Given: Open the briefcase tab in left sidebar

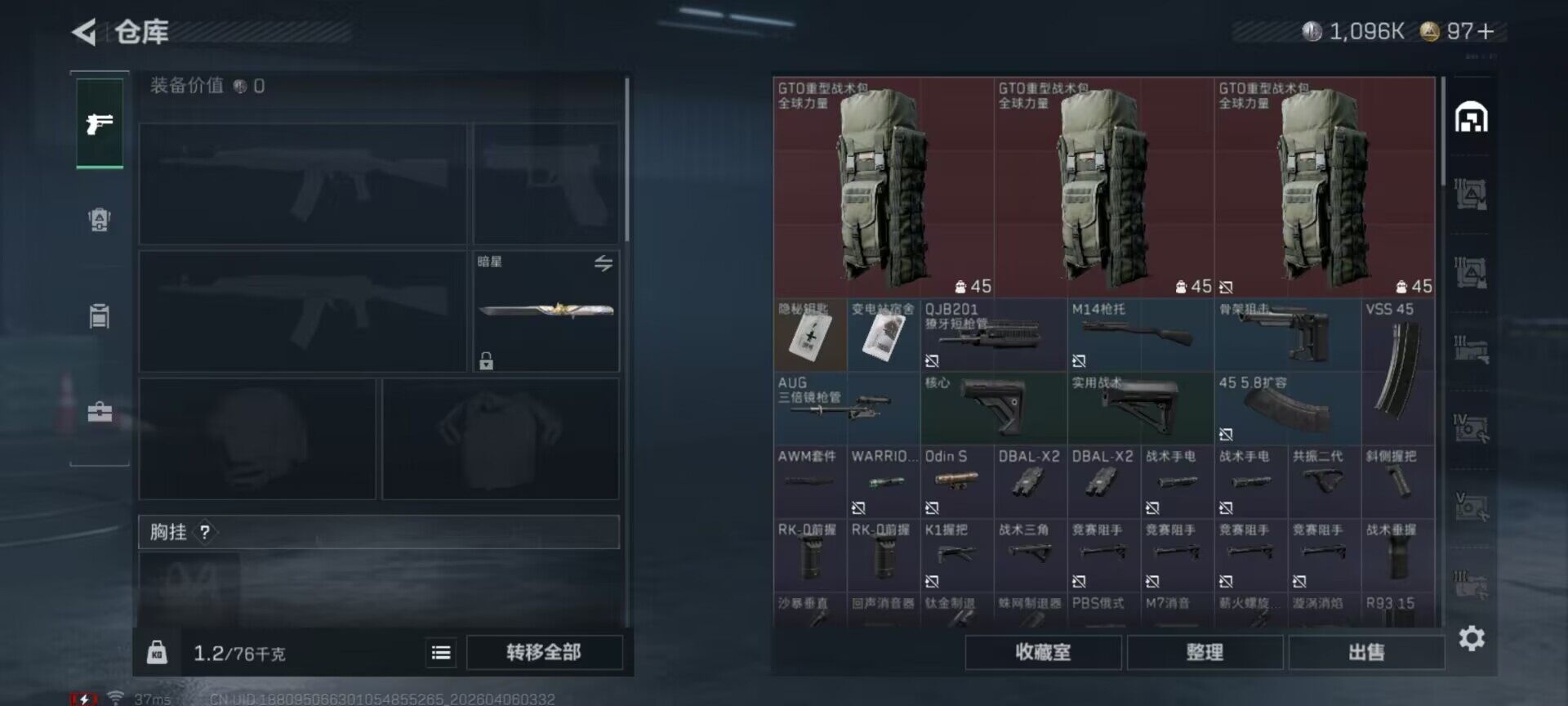Looking at the screenshot, I should pyautogui.click(x=100, y=411).
